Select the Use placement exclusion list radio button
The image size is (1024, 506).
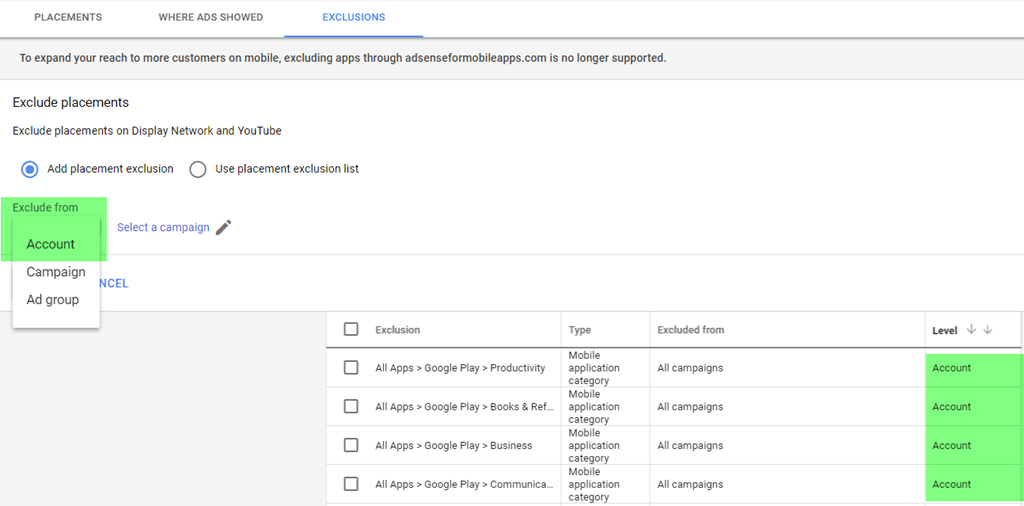[x=198, y=169]
